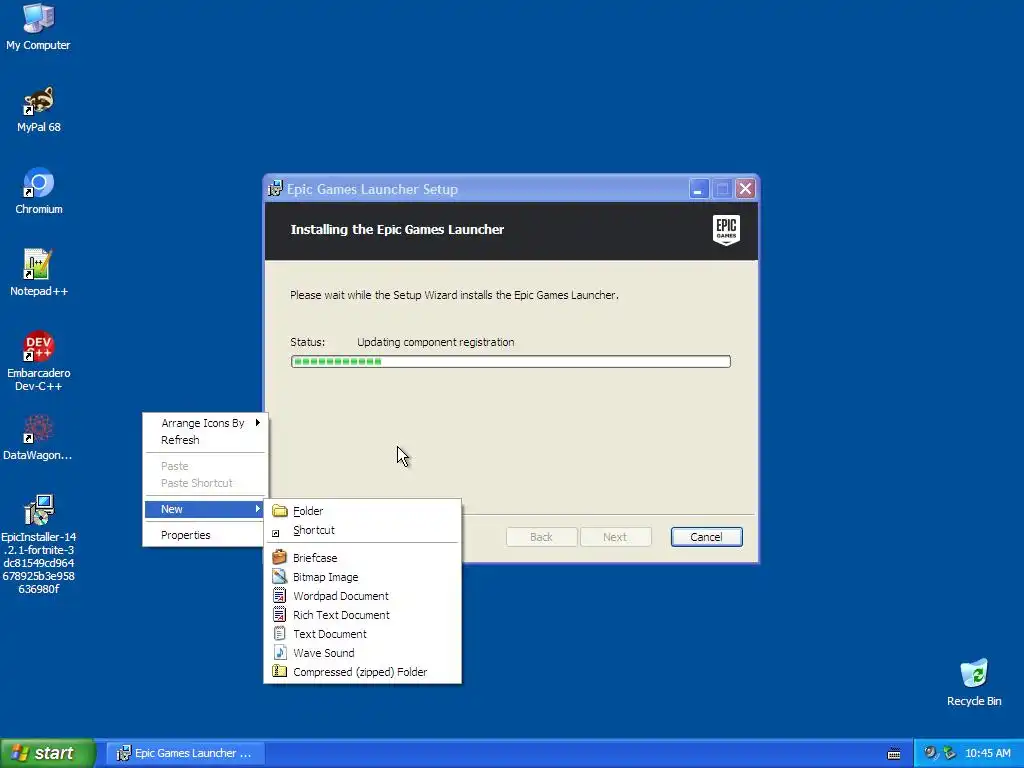Select the Recycle Bin icon

pyautogui.click(x=974, y=682)
